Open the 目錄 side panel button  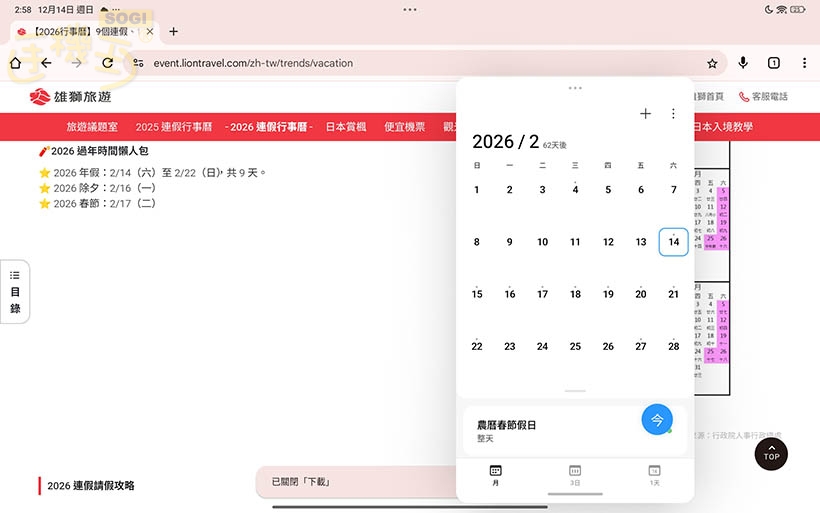15,292
